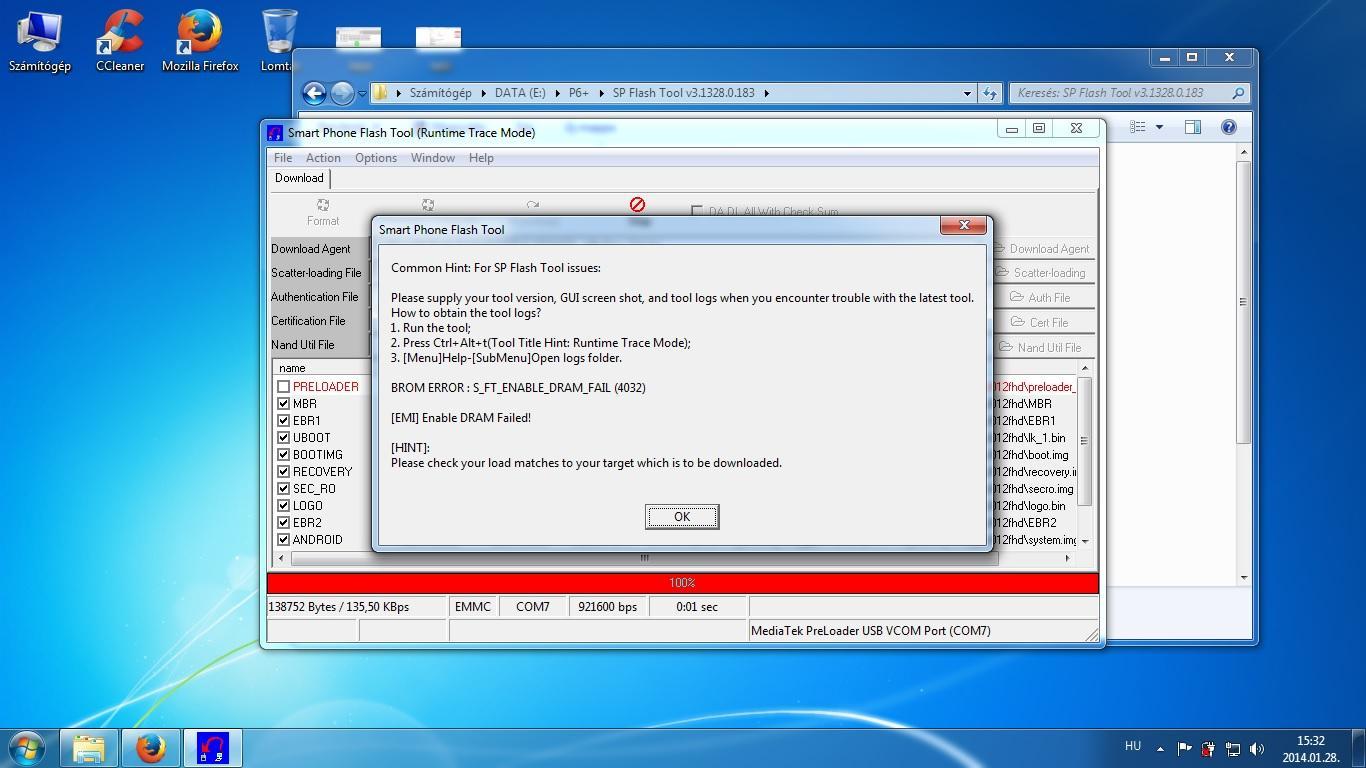
Task: Uncheck the ANDROID partition checkbox
Action: 283,540
